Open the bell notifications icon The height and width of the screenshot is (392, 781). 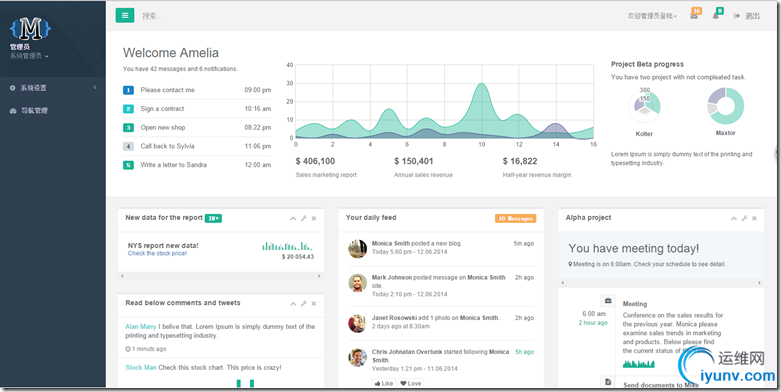tap(716, 16)
